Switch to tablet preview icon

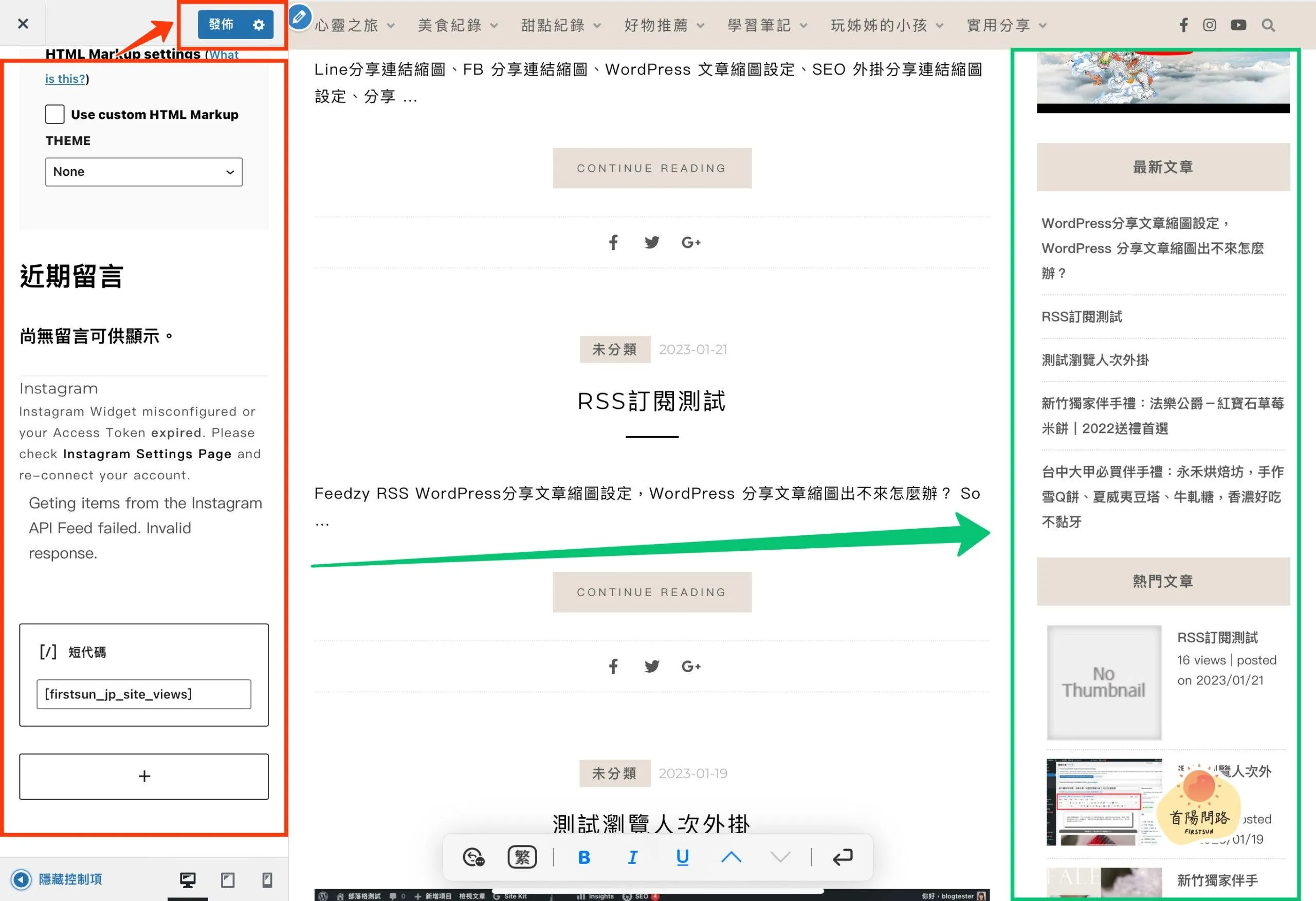coord(228,879)
